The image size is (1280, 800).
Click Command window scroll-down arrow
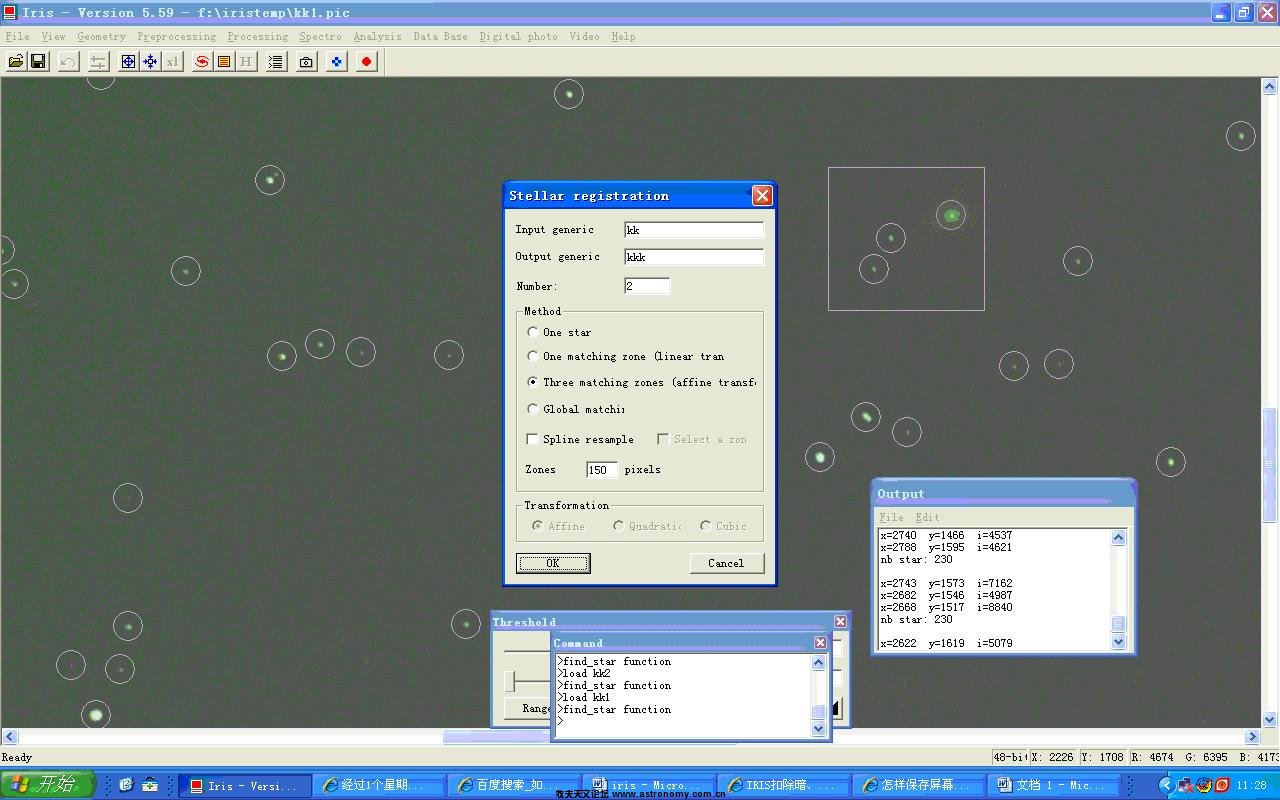[818, 729]
